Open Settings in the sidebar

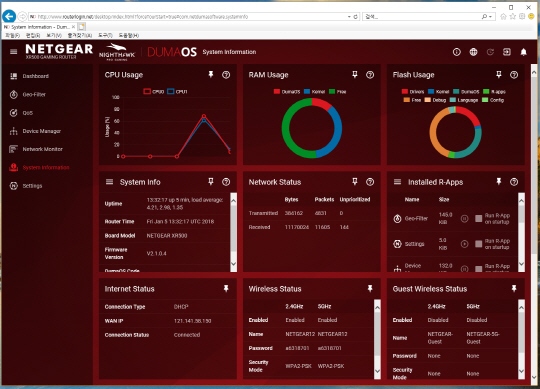tap(26, 186)
